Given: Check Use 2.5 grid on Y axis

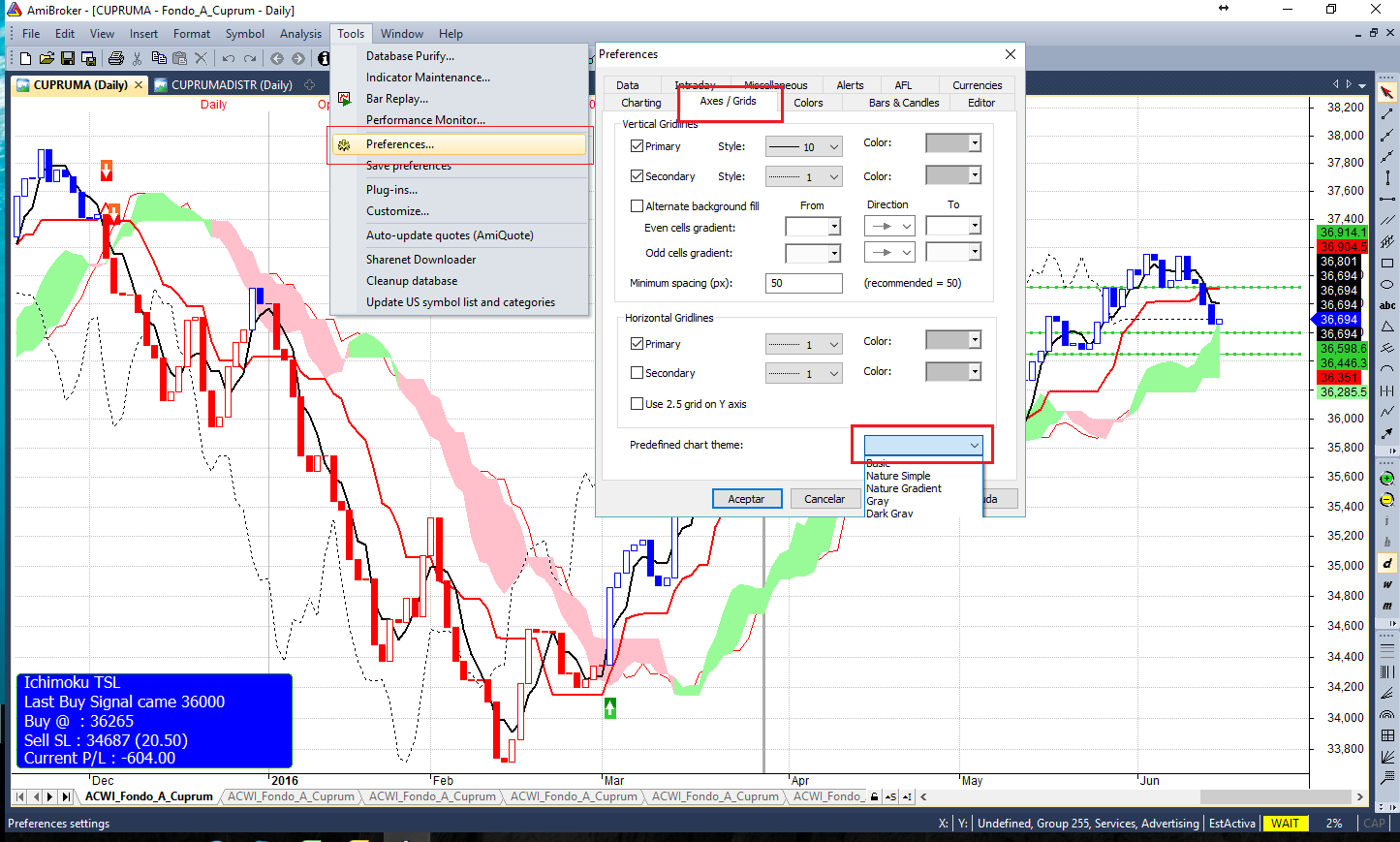Looking at the screenshot, I should point(637,404).
